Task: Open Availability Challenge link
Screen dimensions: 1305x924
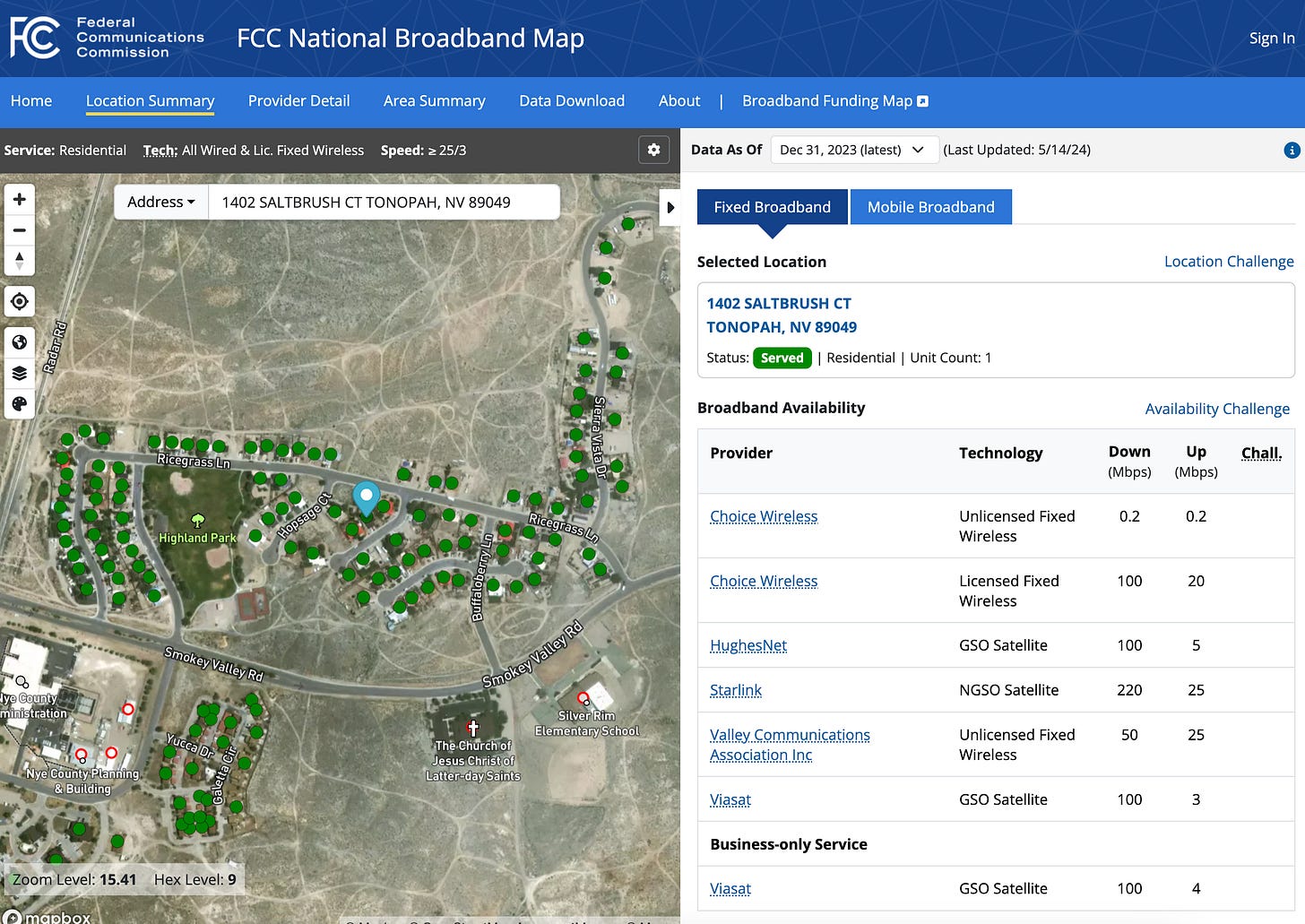Action: (1217, 409)
